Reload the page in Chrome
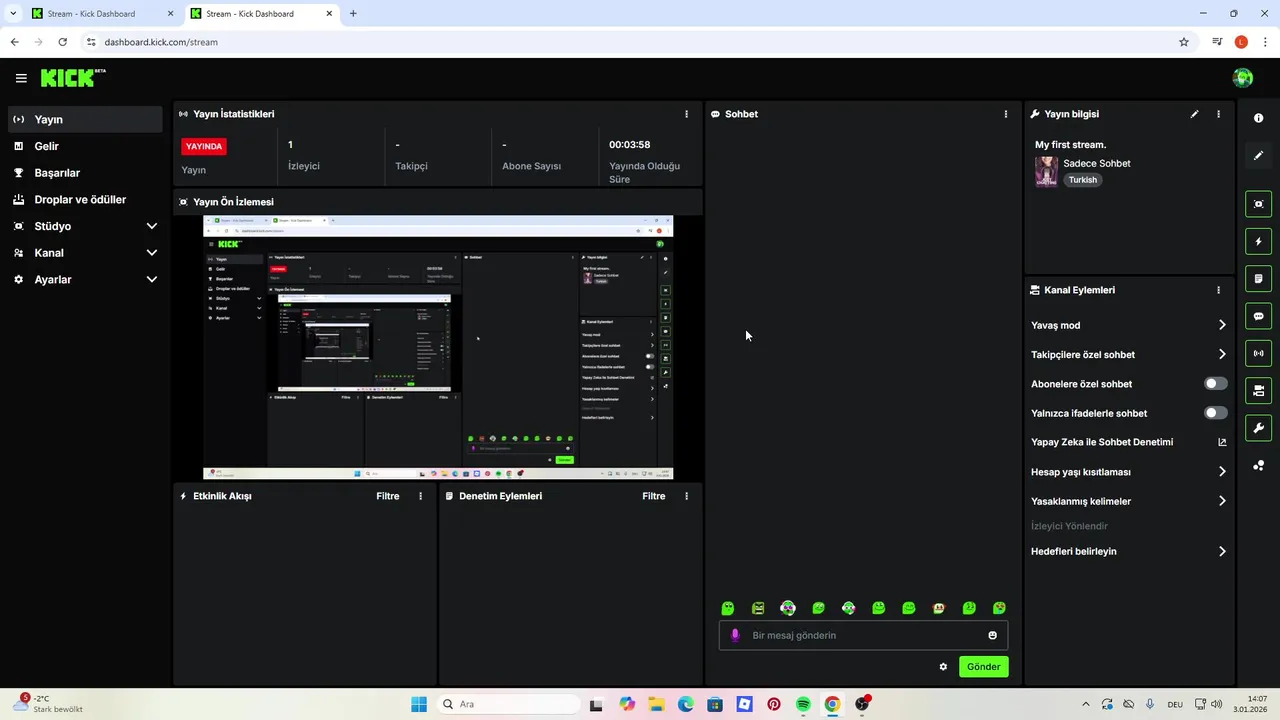Screen dimensions: 1280x720 [63, 42]
